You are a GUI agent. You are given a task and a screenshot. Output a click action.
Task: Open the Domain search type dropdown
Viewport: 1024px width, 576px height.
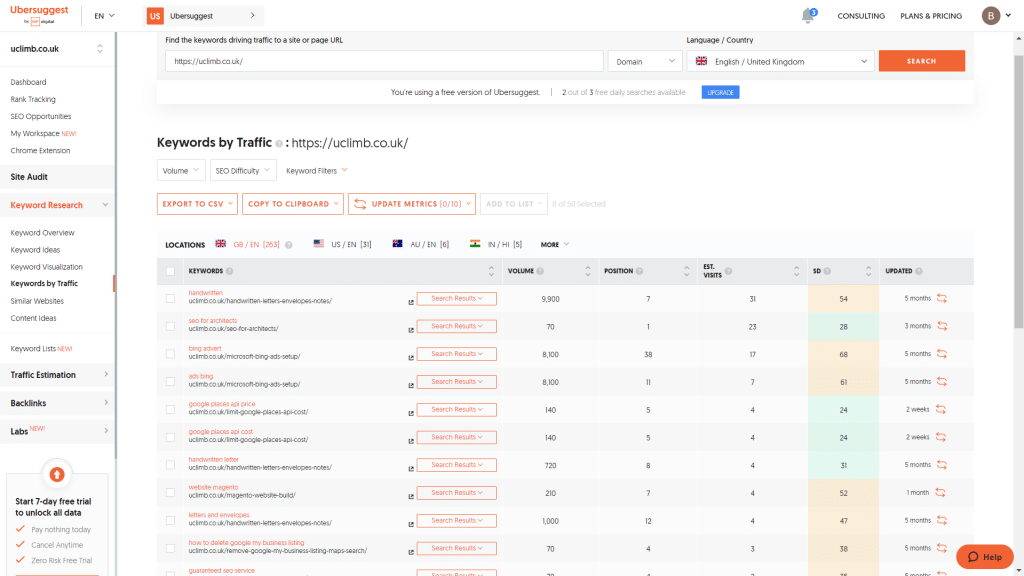645,60
